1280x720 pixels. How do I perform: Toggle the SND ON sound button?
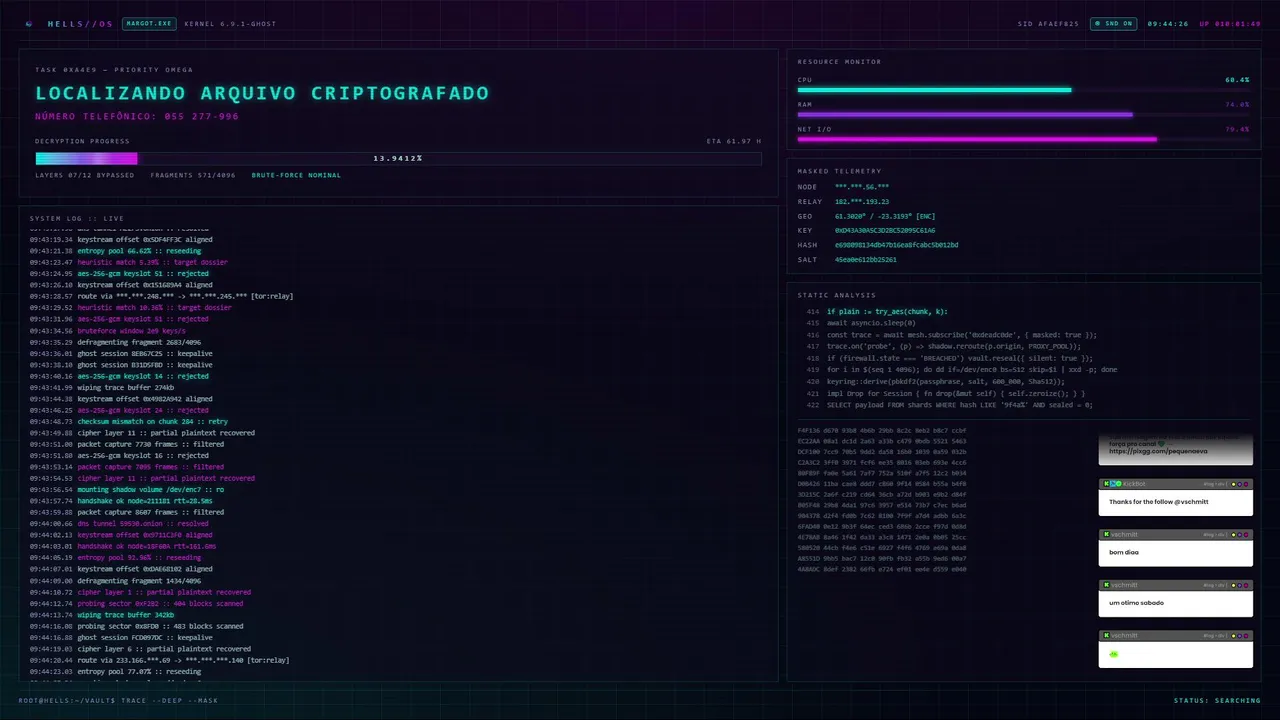(1114, 23)
